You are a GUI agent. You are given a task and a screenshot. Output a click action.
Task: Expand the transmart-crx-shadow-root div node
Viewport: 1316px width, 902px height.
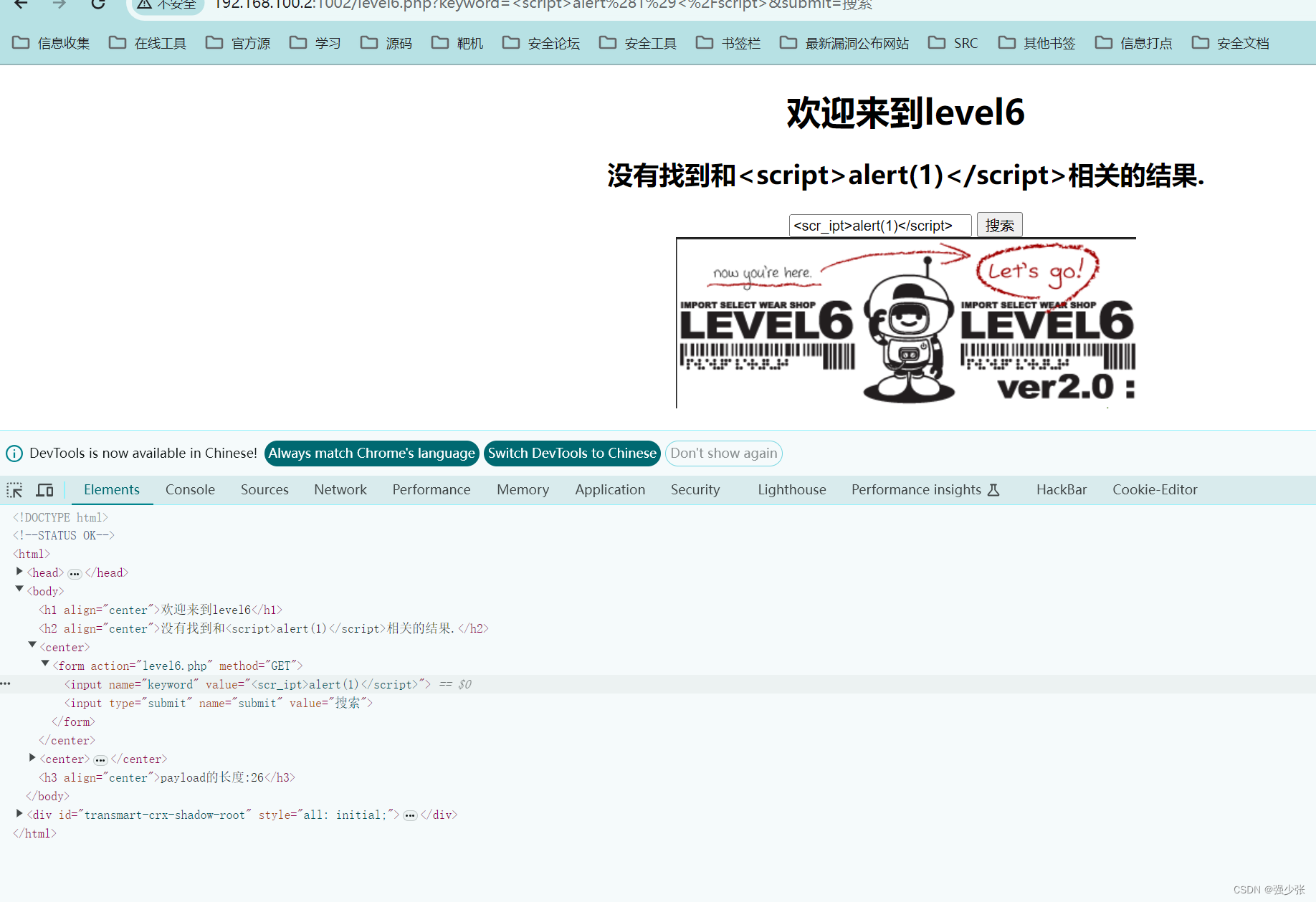point(19,813)
